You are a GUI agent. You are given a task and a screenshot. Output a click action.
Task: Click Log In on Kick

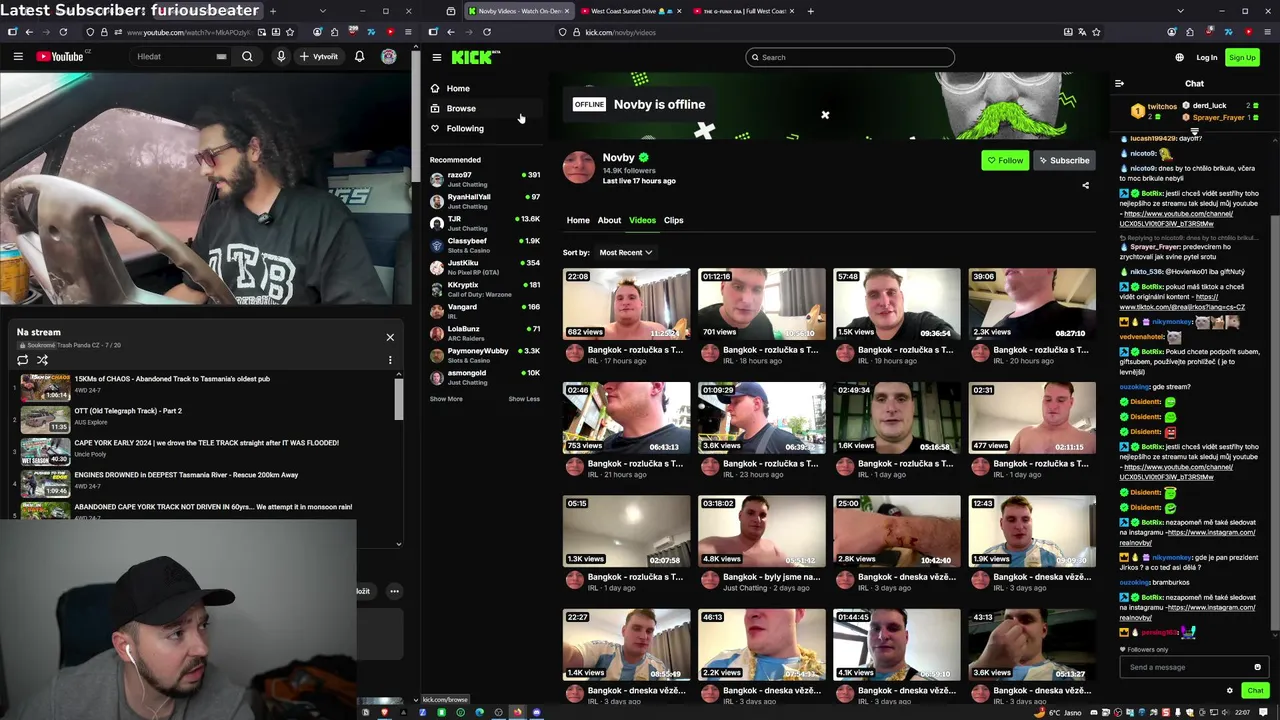(x=1206, y=57)
